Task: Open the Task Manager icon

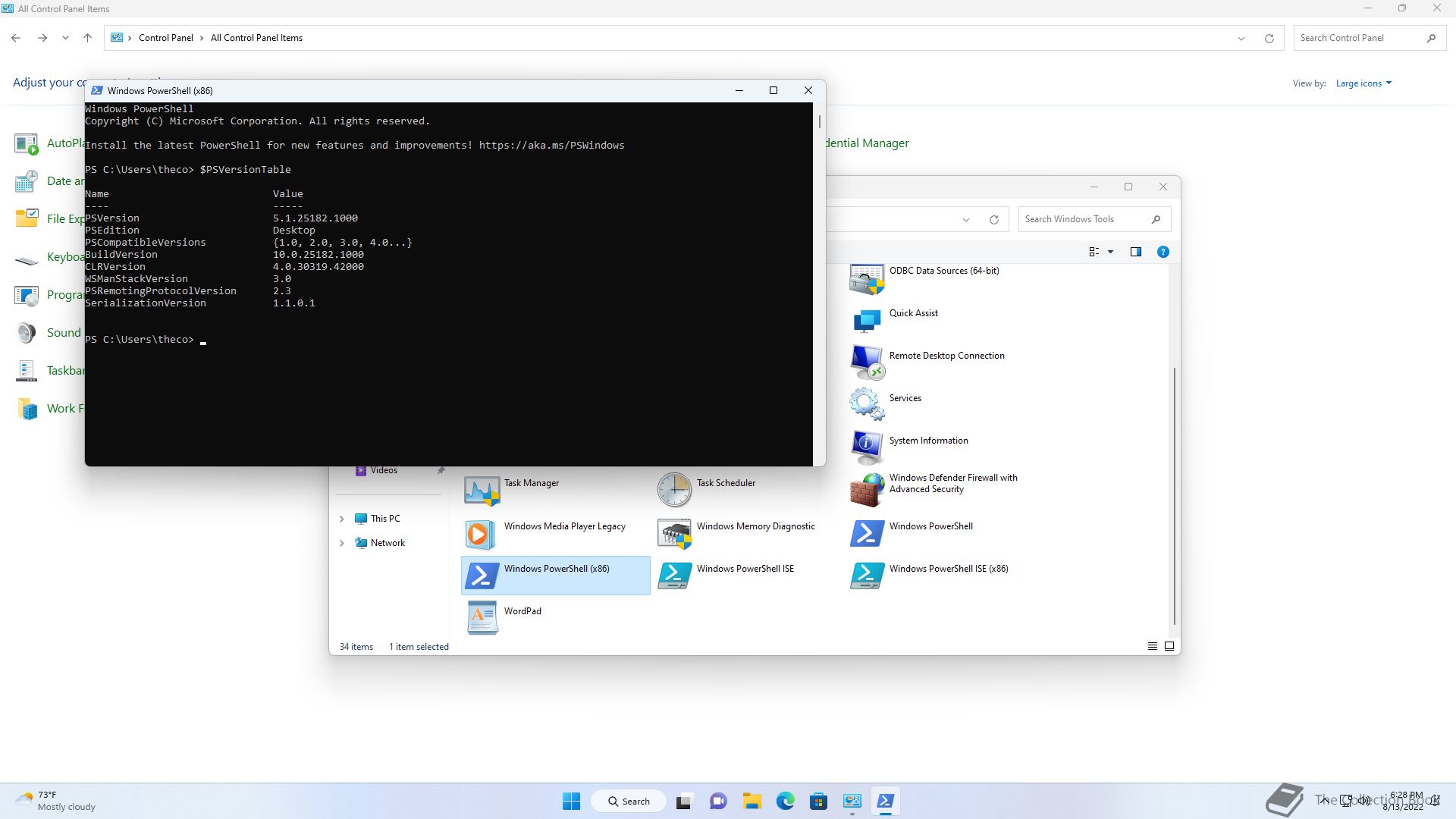Action: [x=482, y=490]
